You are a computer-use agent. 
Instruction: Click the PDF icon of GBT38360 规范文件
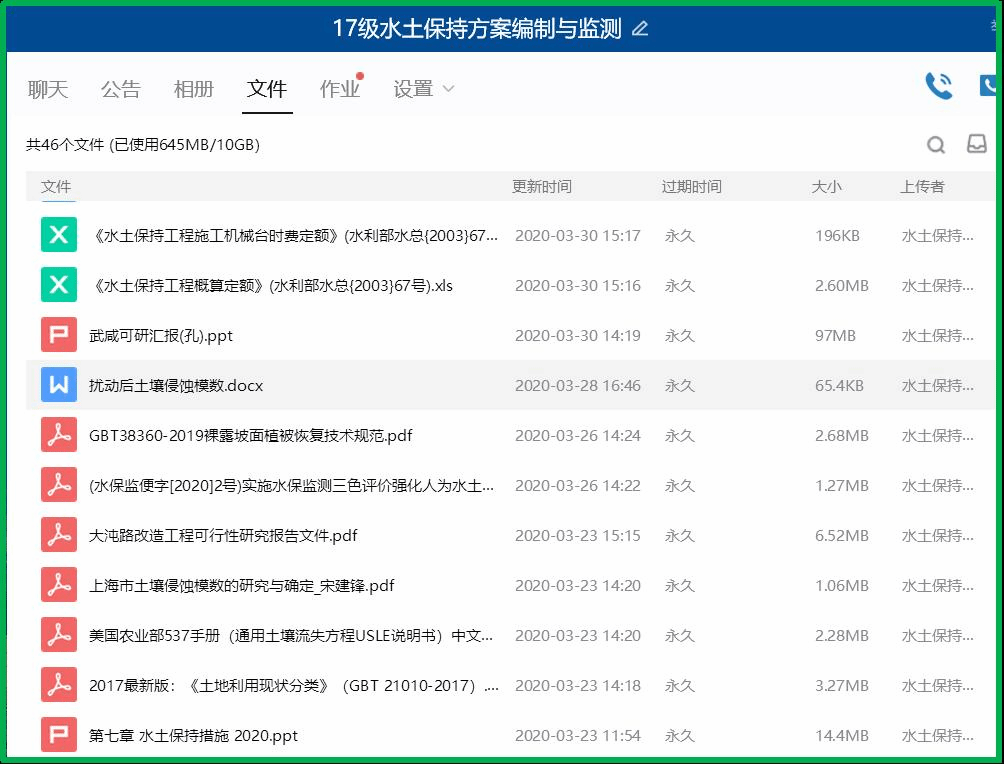59,434
